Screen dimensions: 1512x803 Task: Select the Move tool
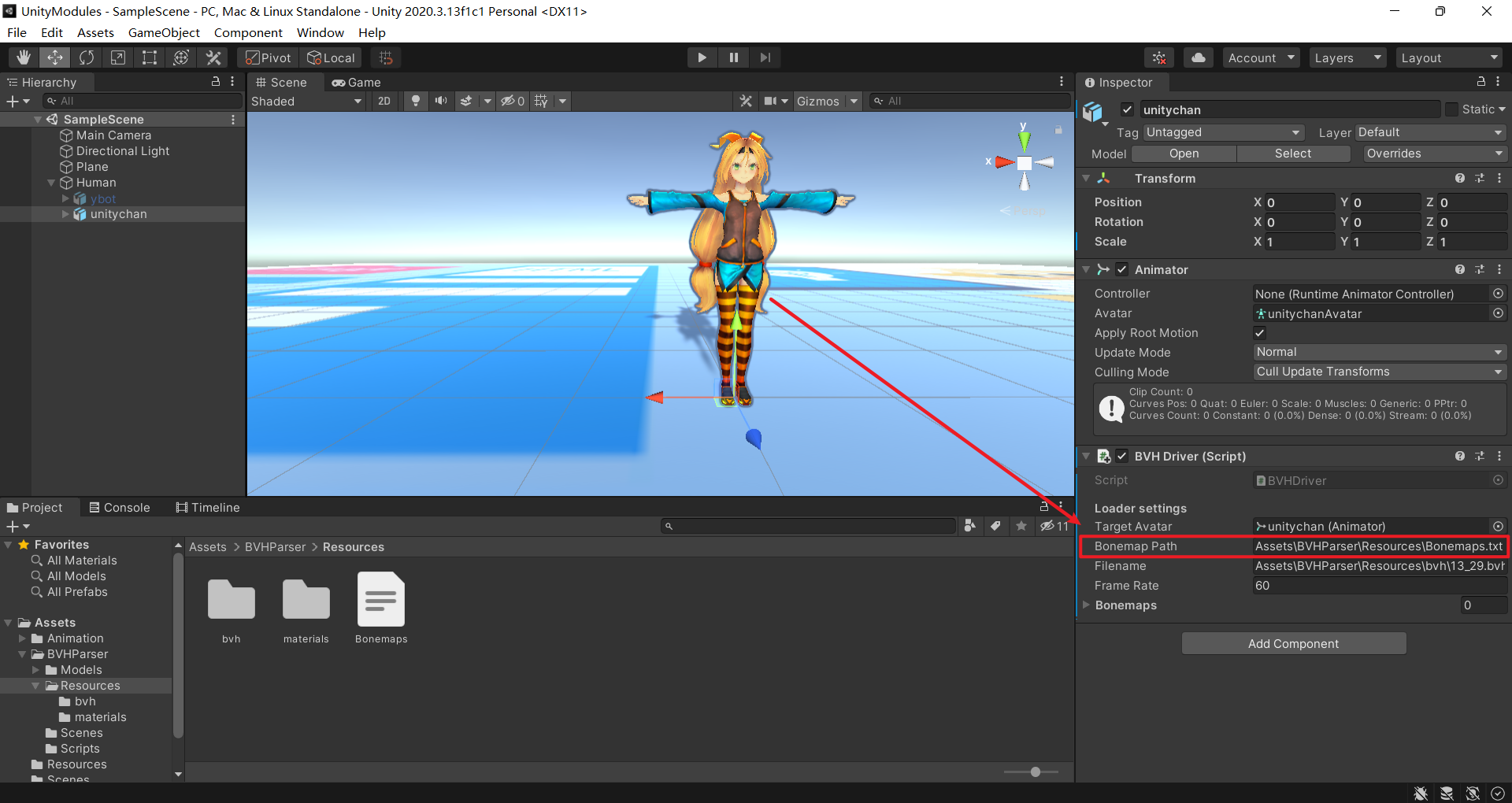pos(55,57)
